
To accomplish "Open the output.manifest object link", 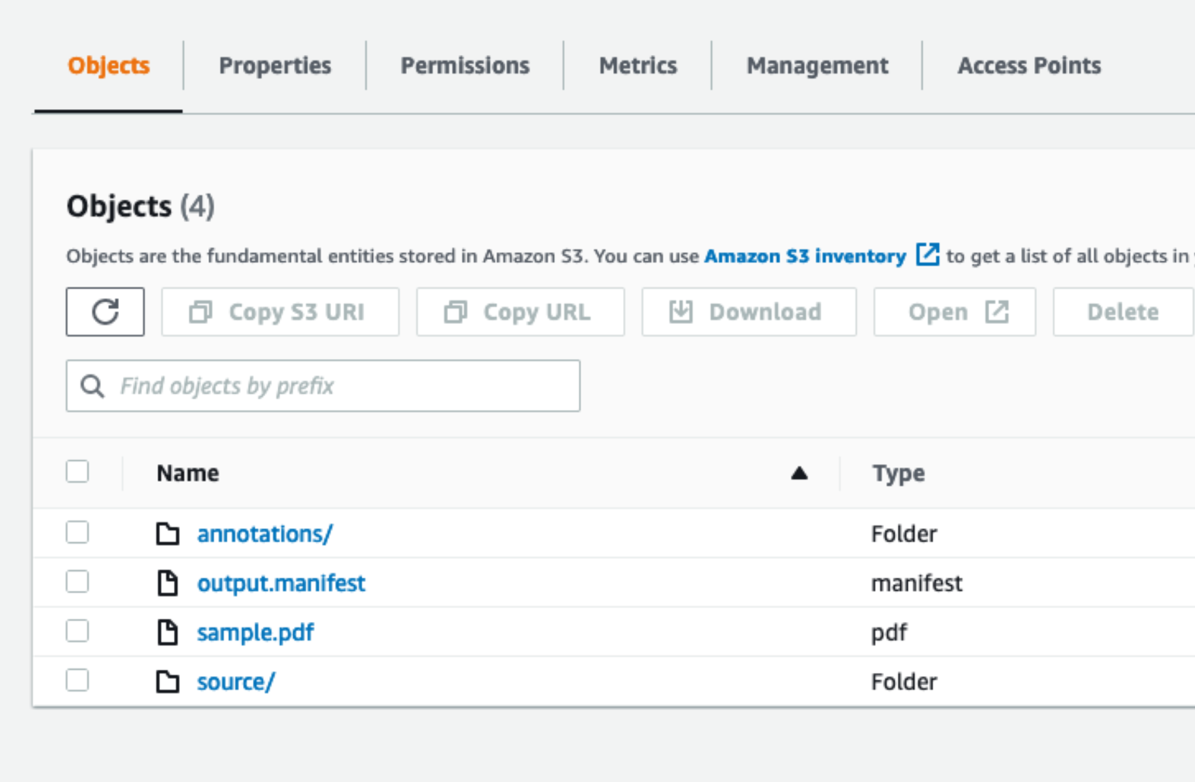I will pyautogui.click(x=281, y=583).
